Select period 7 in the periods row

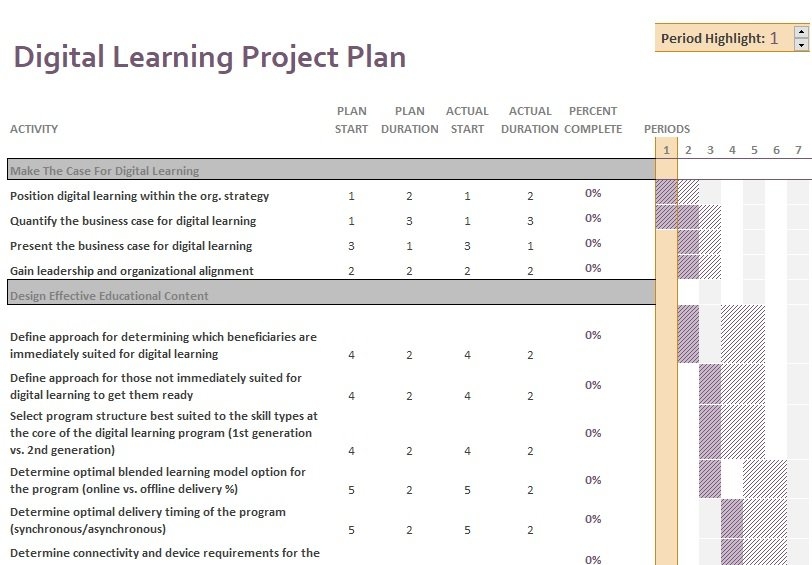[x=798, y=150]
